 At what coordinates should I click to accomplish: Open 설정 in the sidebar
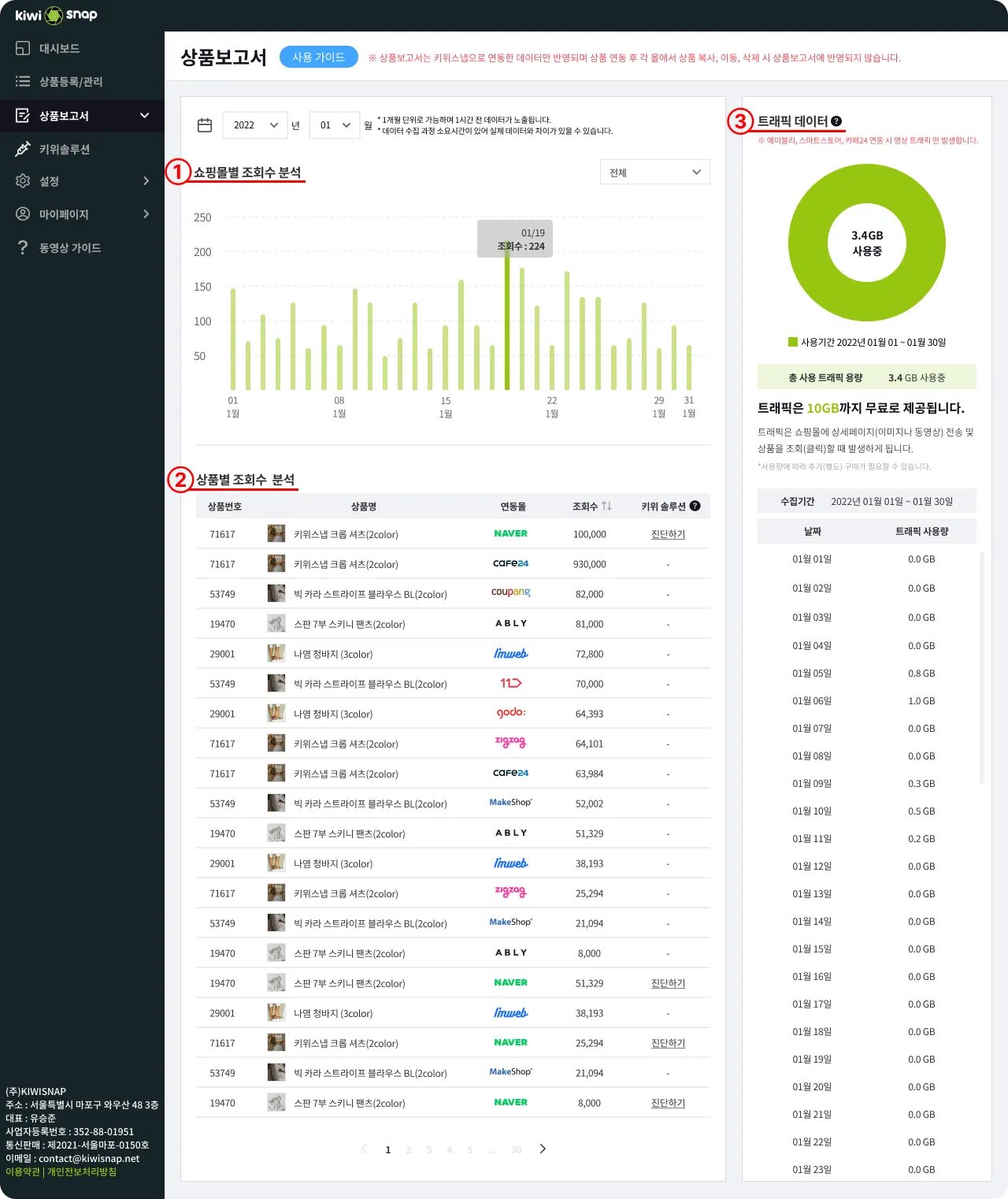49,181
